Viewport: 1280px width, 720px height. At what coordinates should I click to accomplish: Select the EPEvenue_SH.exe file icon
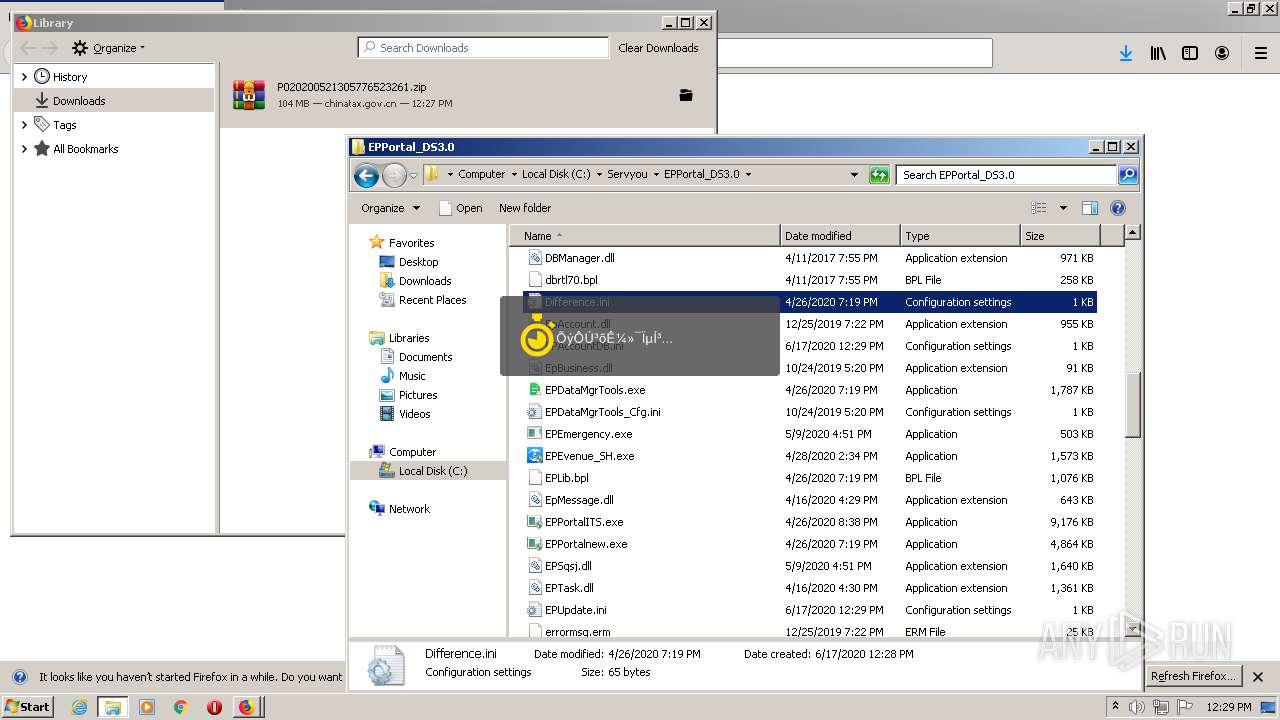[x=535, y=456]
